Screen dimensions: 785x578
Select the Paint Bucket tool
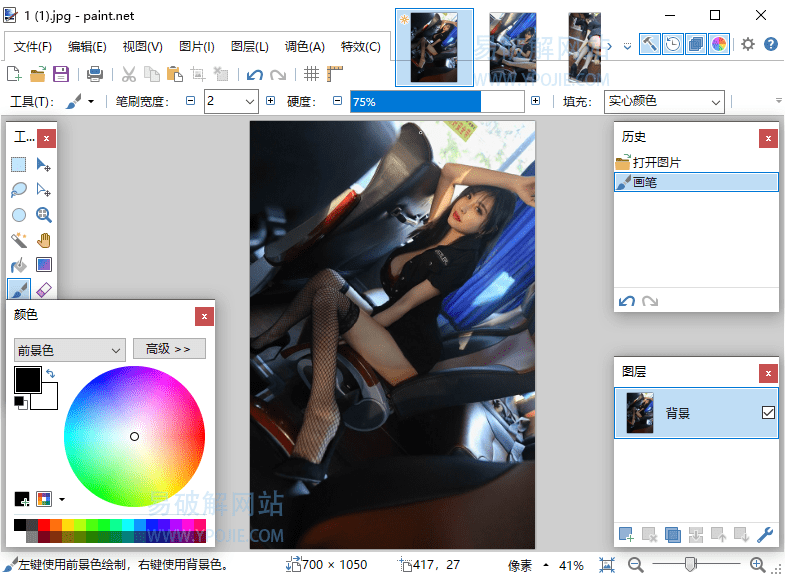point(19,265)
